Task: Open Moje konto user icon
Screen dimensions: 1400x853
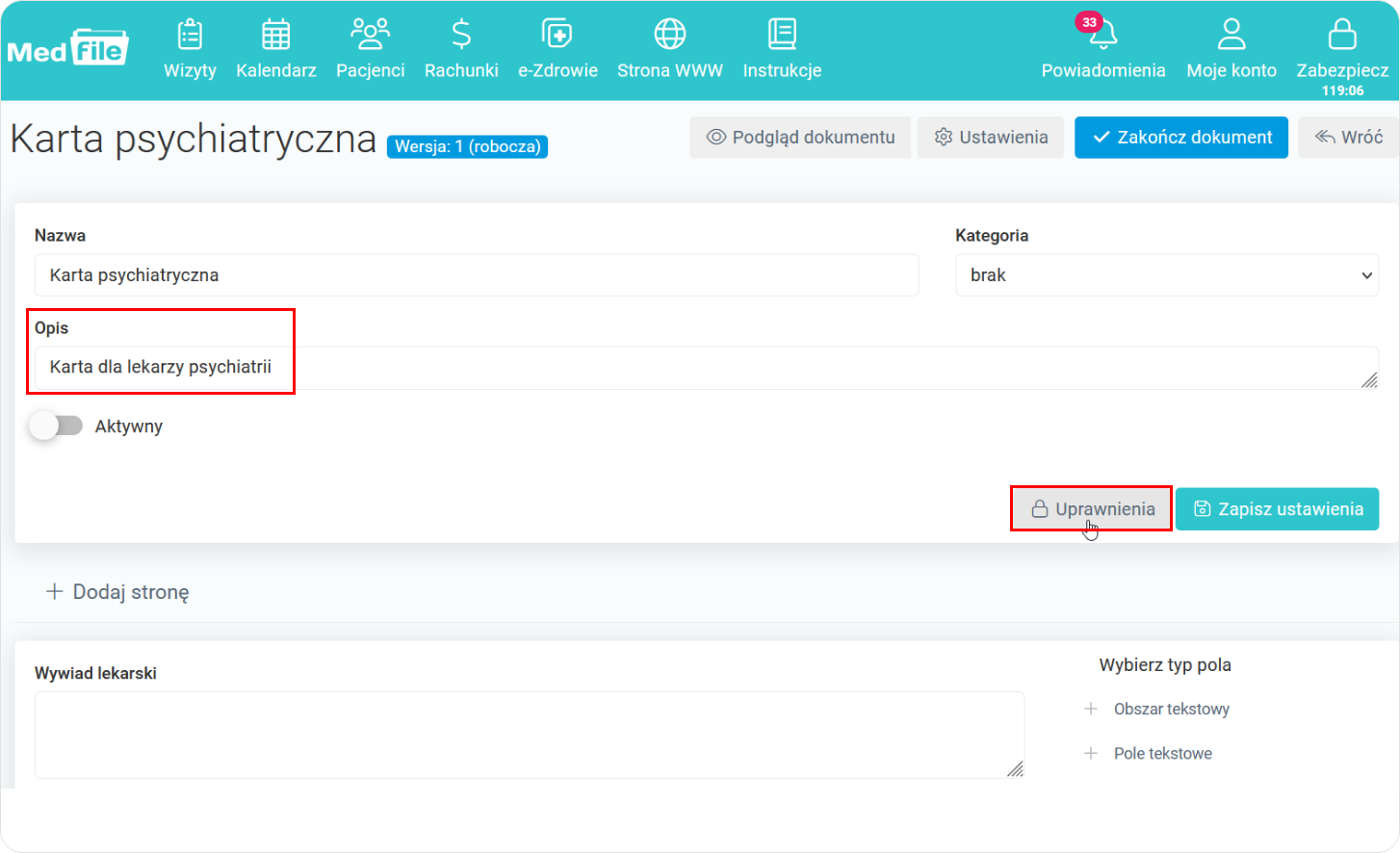Action: click(1231, 35)
